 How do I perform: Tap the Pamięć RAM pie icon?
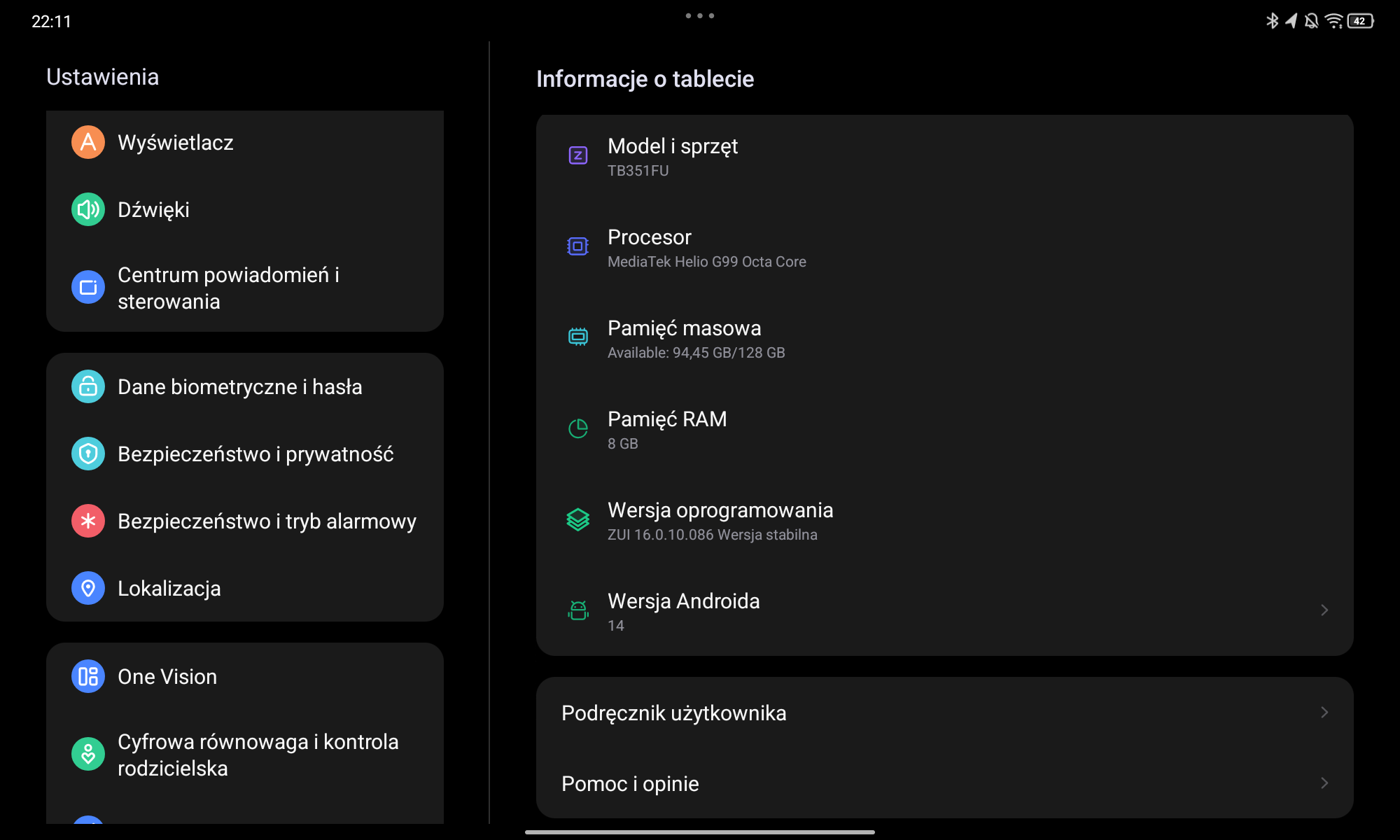point(577,428)
